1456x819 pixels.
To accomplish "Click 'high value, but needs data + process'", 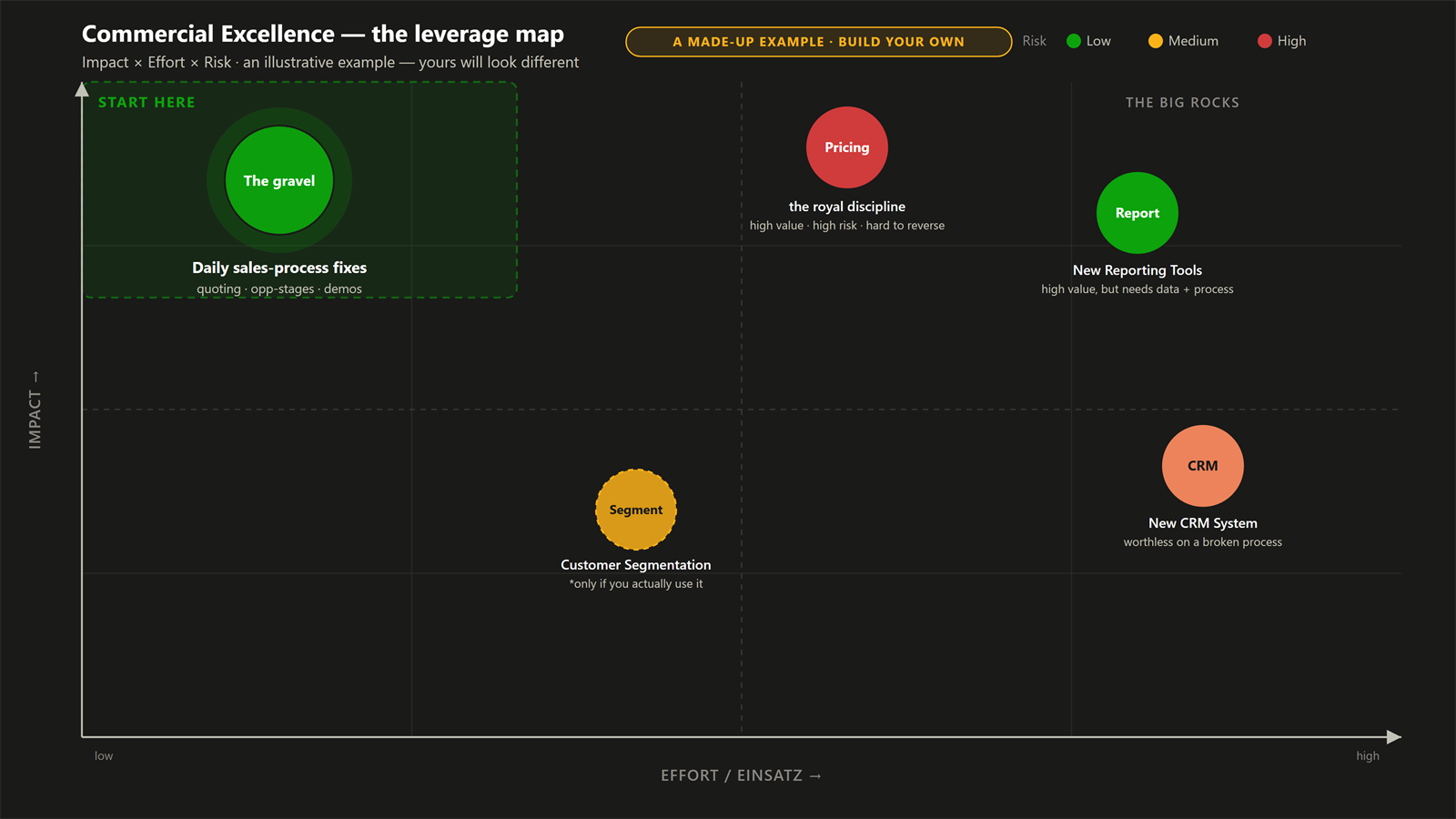I will (x=1137, y=289).
